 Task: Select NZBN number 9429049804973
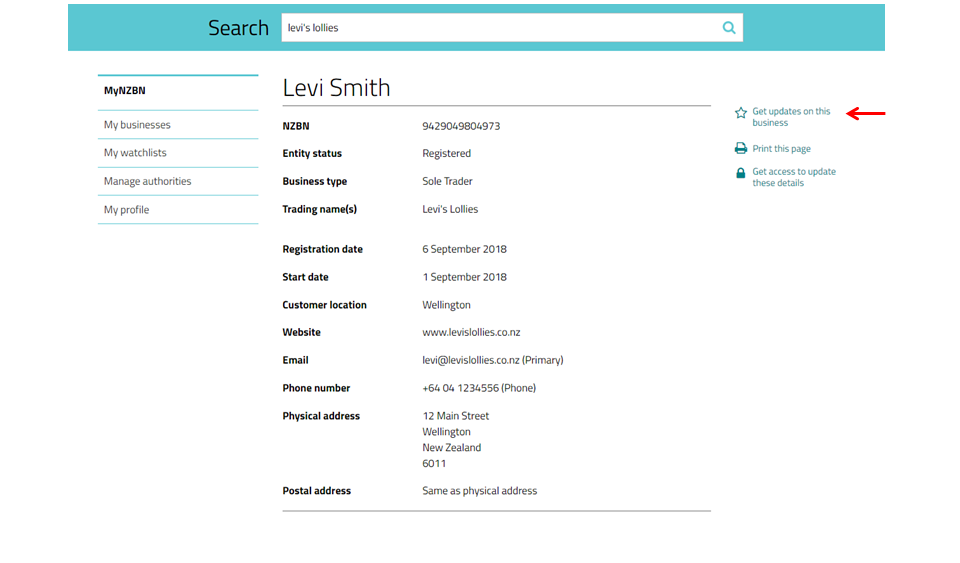(x=461, y=126)
